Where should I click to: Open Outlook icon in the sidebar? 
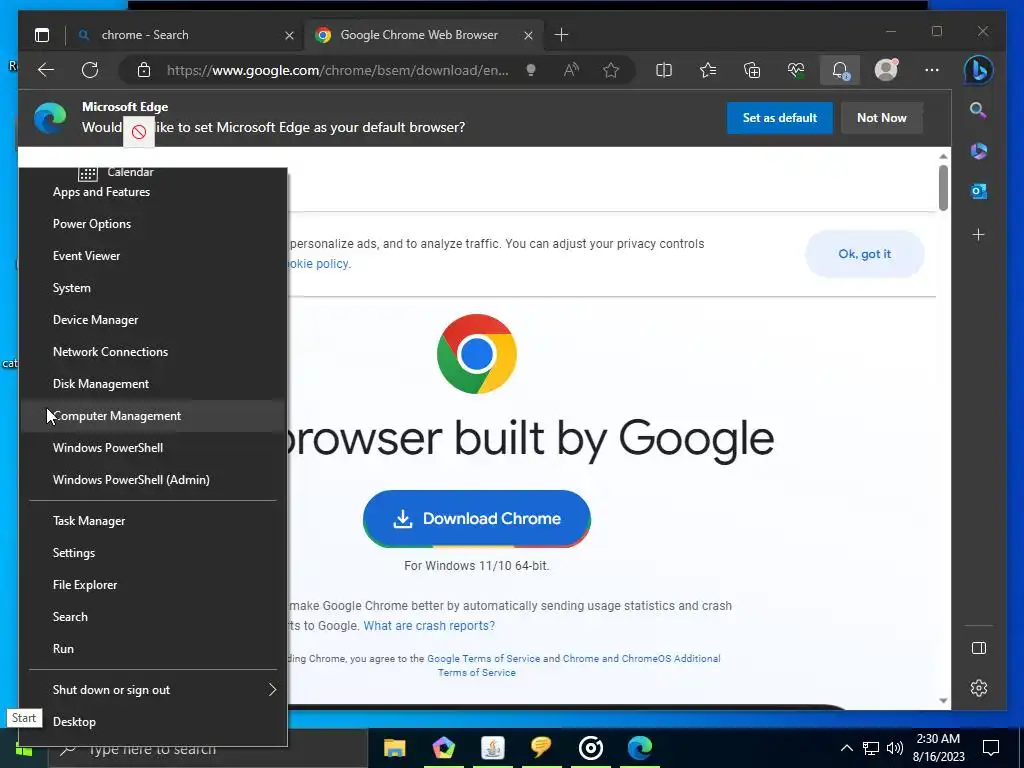pos(978,191)
